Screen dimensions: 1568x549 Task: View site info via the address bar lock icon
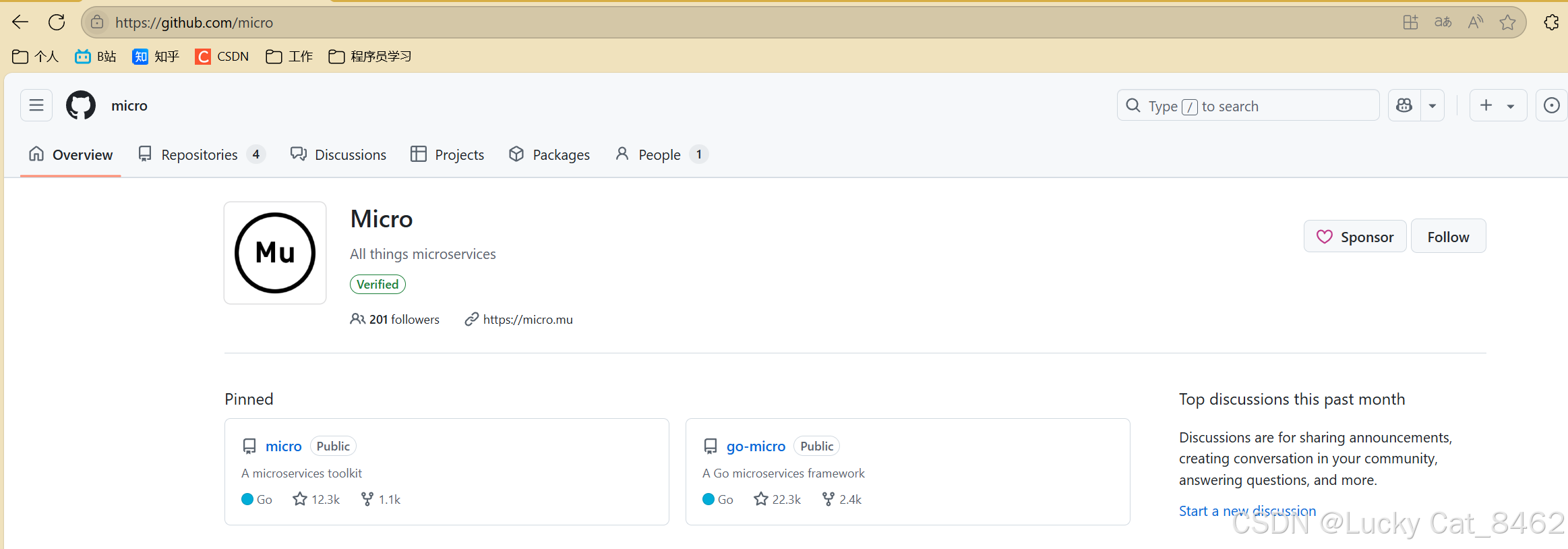click(97, 22)
